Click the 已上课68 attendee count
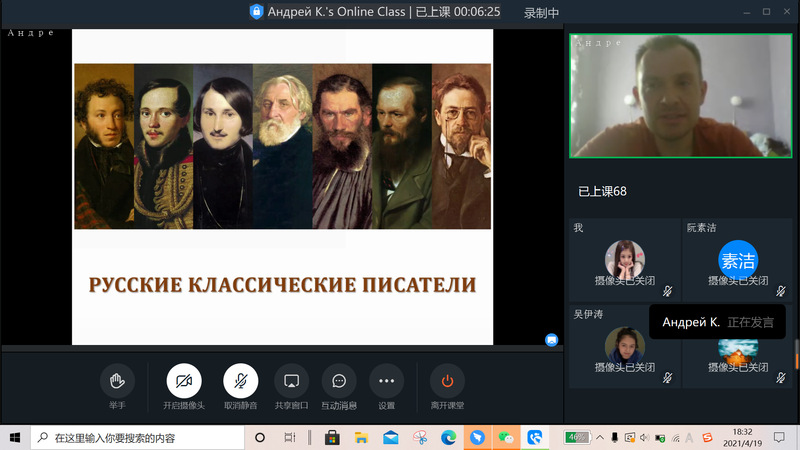The height and width of the screenshot is (450, 800). point(602,191)
